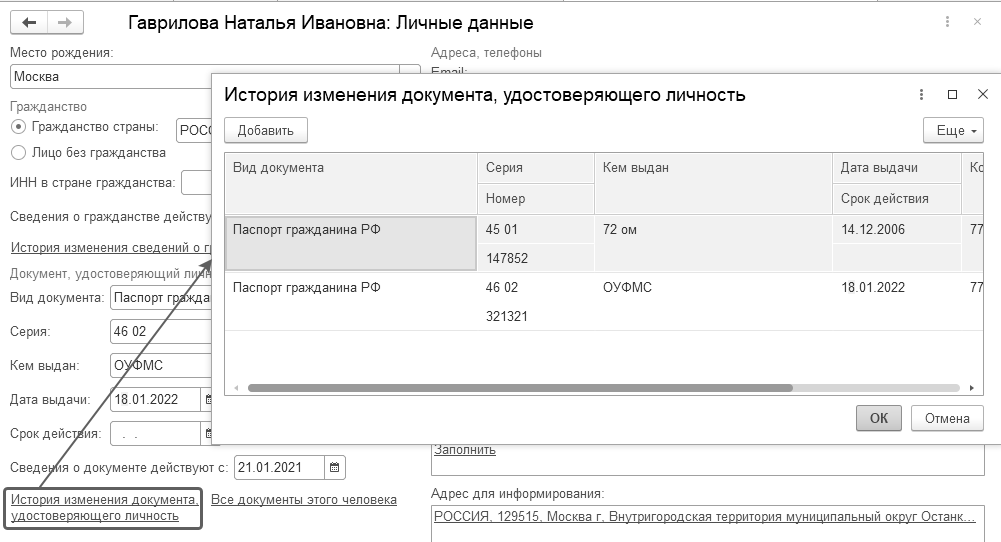Open the dialog's three-dot options menu
Image resolution: width=1001 pixels, height=542 pixels.
click(x=921, y=95)
